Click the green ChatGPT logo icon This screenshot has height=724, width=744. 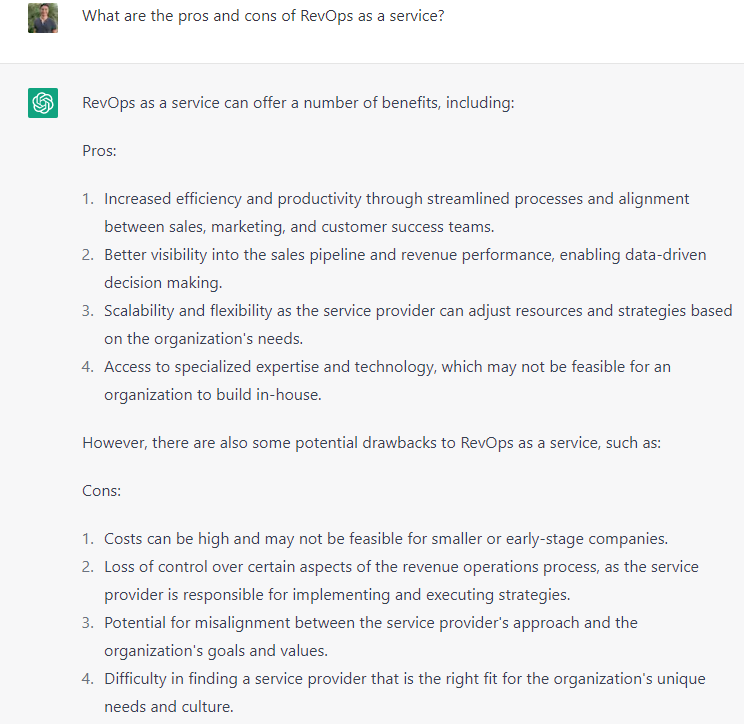[x=43, y=103]
